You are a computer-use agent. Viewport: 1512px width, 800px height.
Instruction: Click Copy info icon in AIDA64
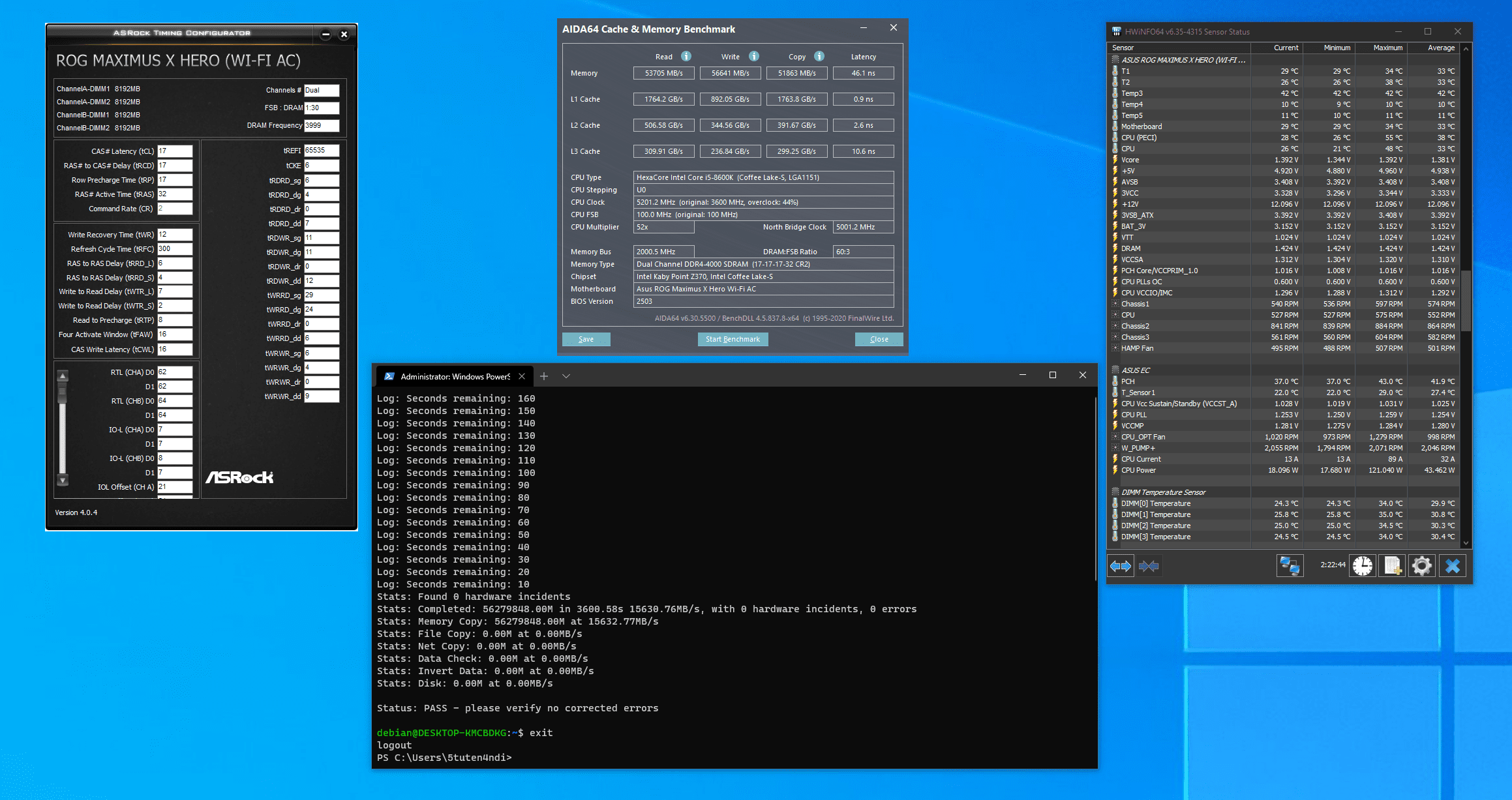click(819, 56)
